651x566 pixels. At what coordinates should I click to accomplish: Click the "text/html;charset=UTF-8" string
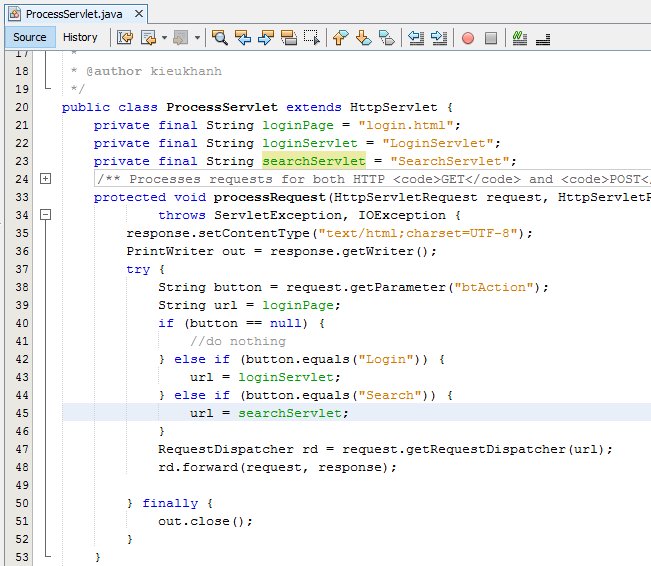tap(418, 233)
